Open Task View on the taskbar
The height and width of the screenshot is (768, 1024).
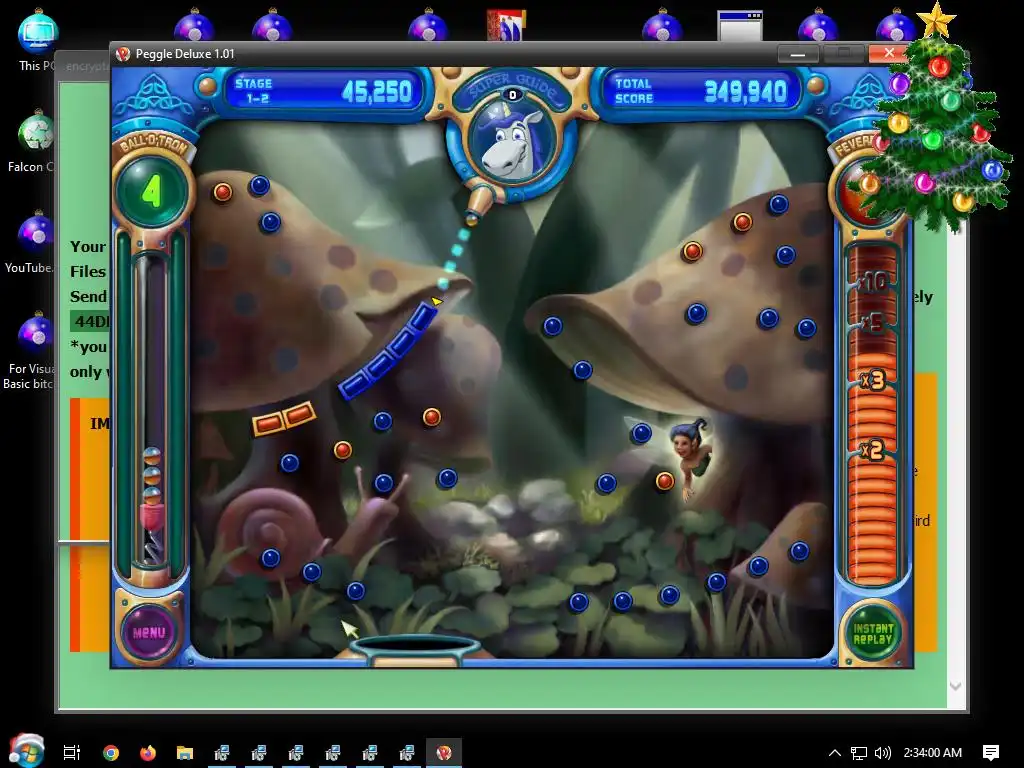71,752
